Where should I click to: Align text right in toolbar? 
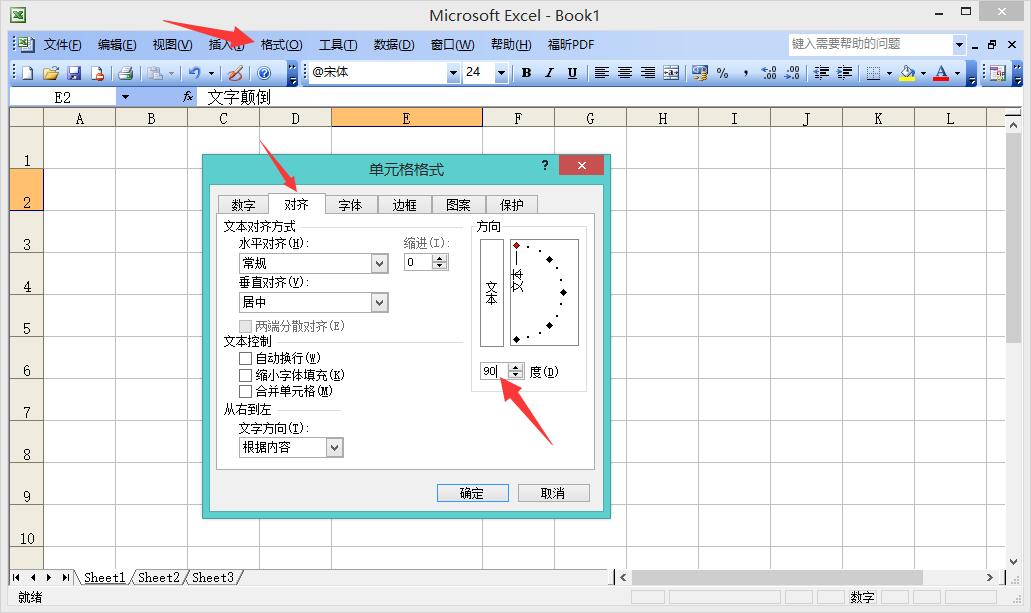648,73
